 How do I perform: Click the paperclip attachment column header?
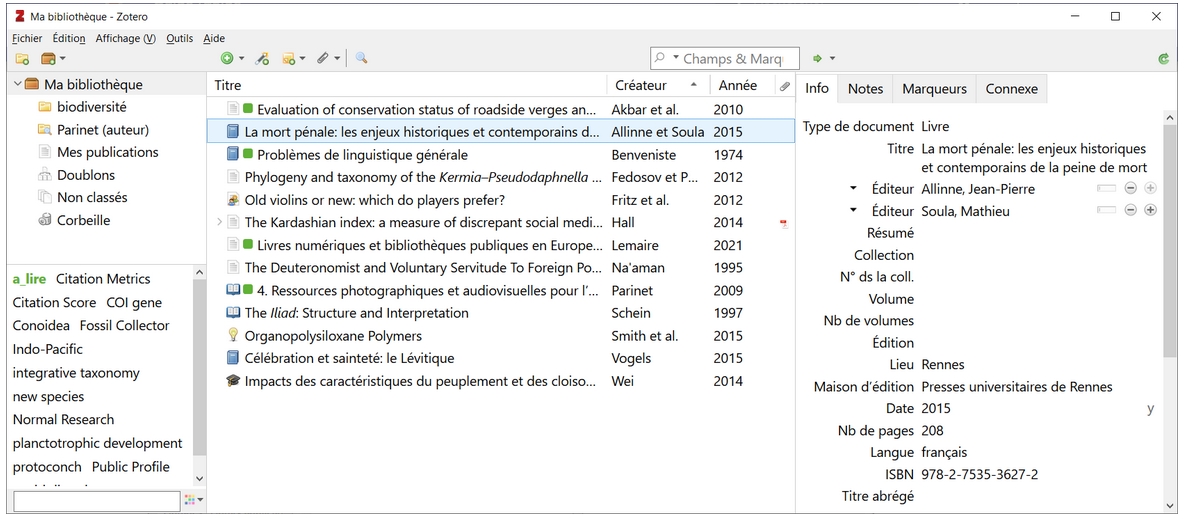(x=785, y=86)
